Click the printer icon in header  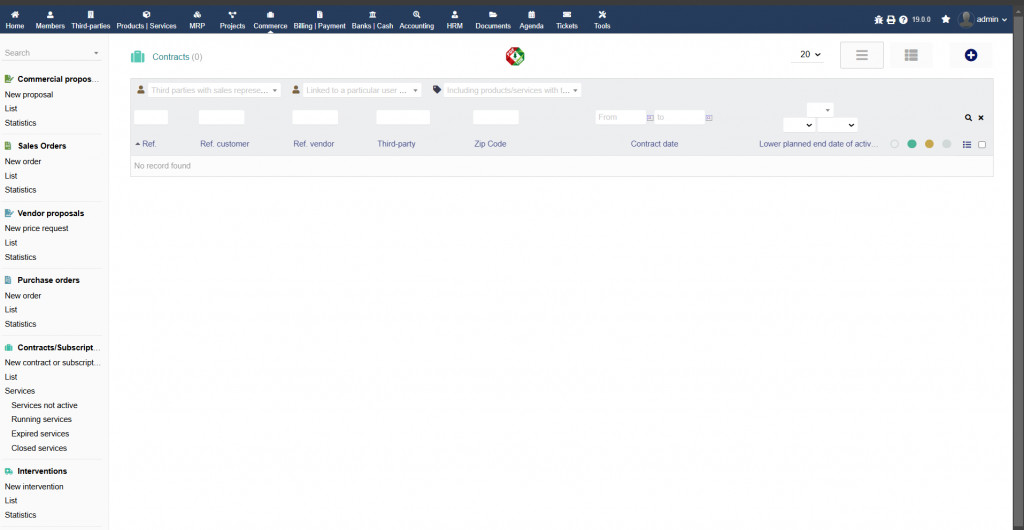point(891,20)
